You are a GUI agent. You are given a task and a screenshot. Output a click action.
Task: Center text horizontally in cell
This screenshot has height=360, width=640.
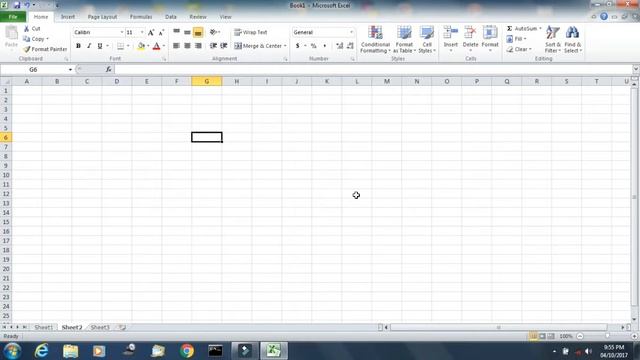click(x=187, y=46)
